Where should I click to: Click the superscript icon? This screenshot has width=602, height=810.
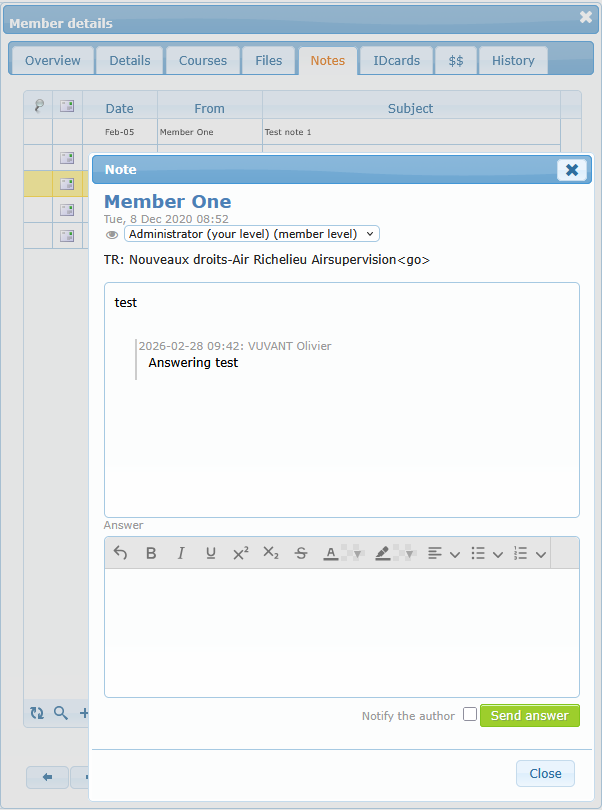[241, 553]
